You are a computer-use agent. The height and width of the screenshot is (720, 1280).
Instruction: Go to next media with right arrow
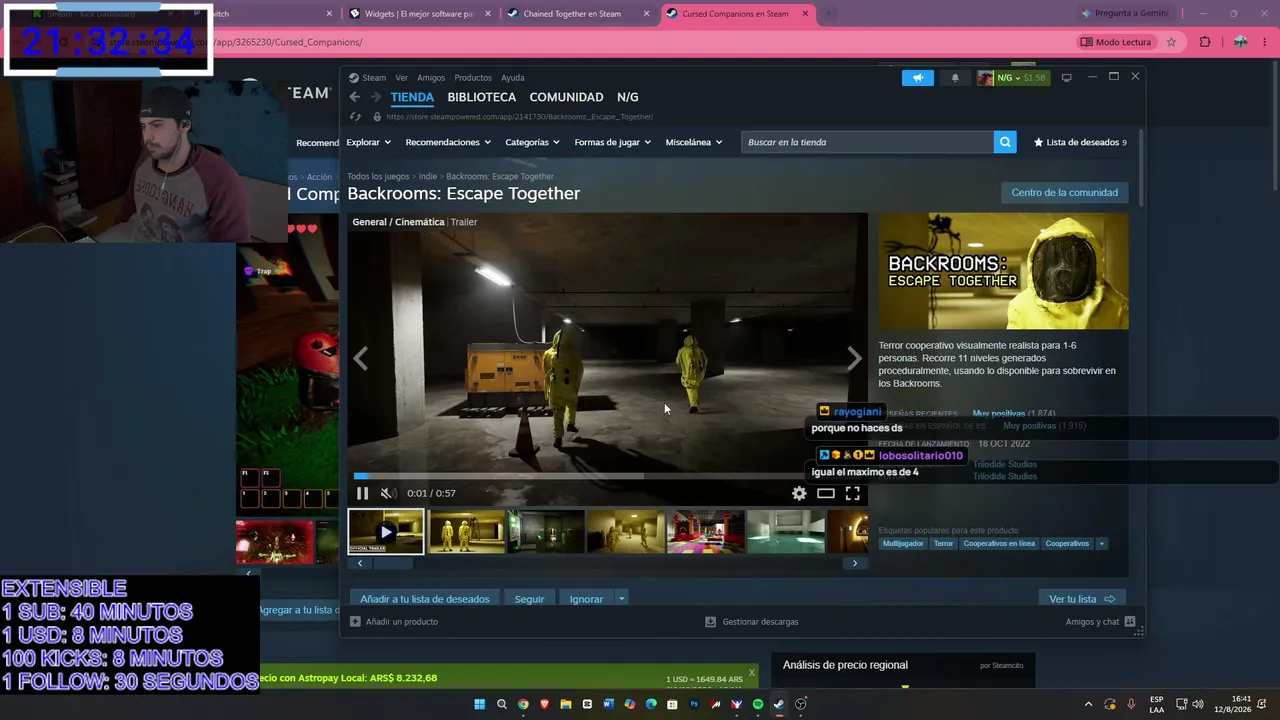854,359
